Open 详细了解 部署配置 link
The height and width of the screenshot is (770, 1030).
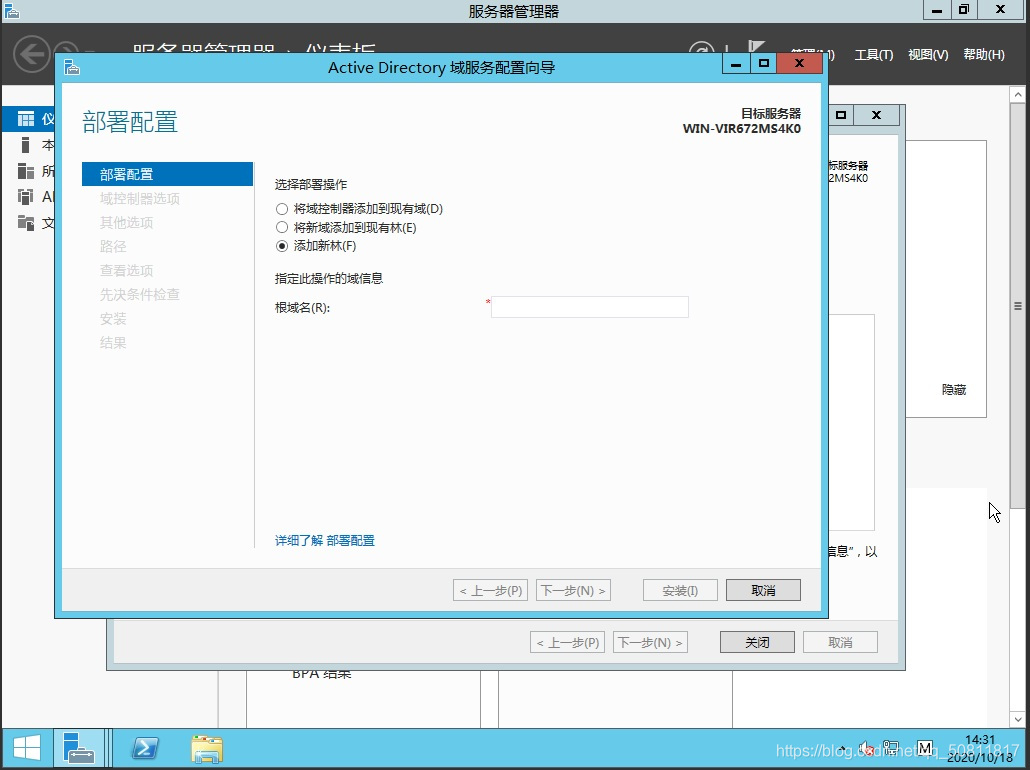click(x=325, y=540)
